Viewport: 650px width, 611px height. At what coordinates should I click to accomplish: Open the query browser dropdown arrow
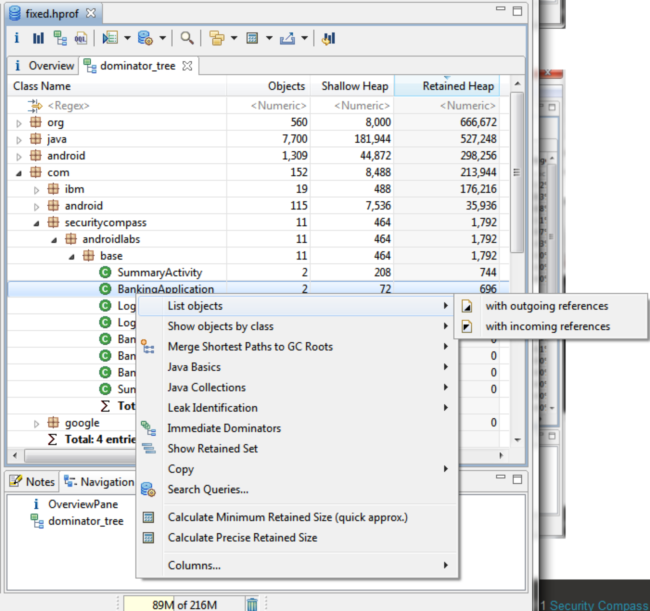click(x=162, y=38)
